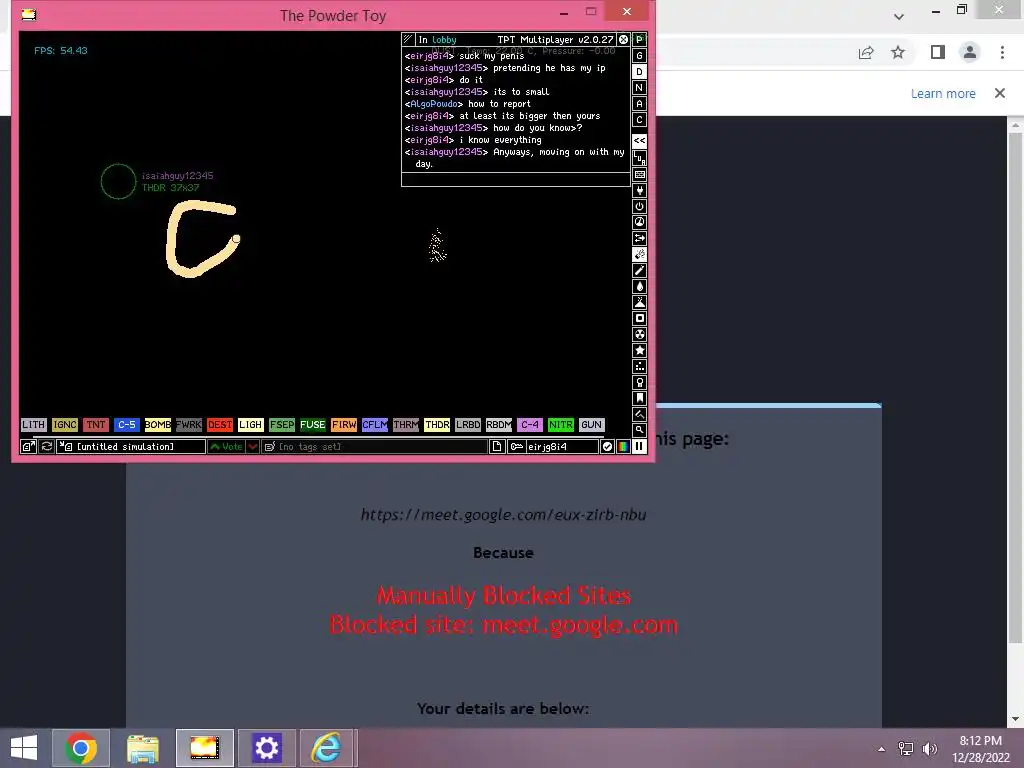Screen dimensions: 1024x768
Task: Open the Solids square category icon
Action: pos(639,319)
